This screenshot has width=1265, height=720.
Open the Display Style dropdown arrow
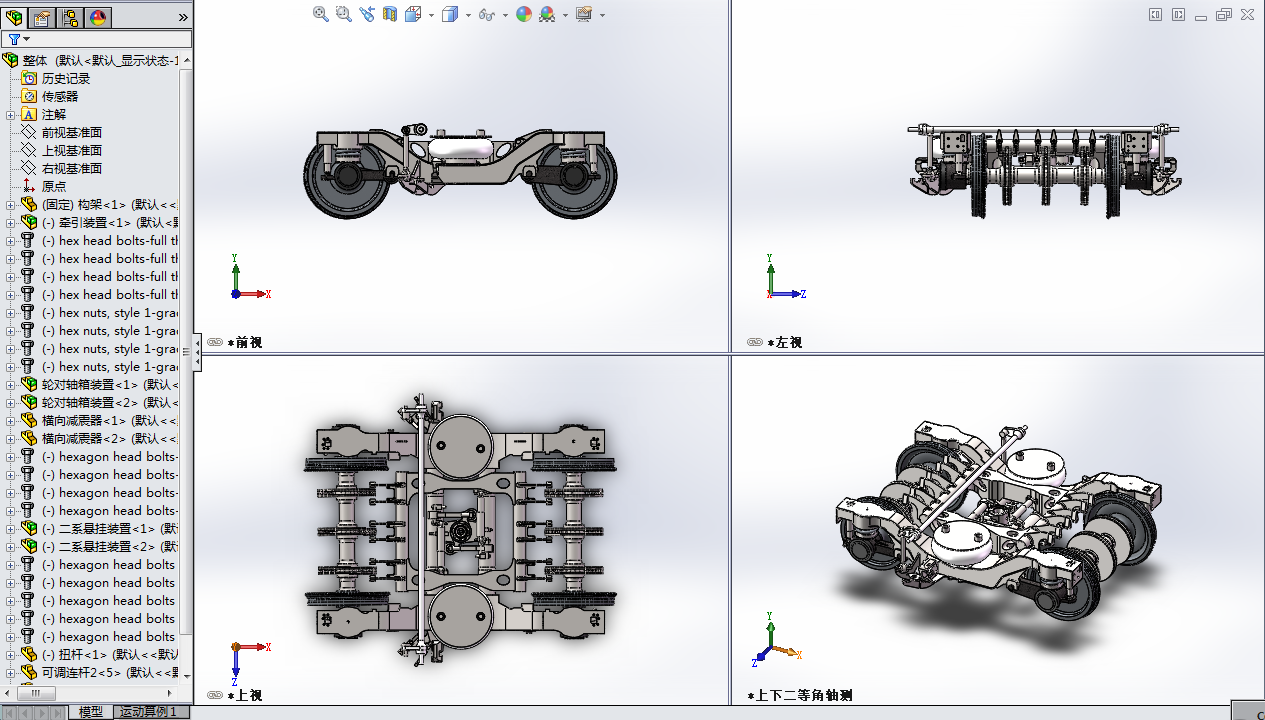click(468, 15)
